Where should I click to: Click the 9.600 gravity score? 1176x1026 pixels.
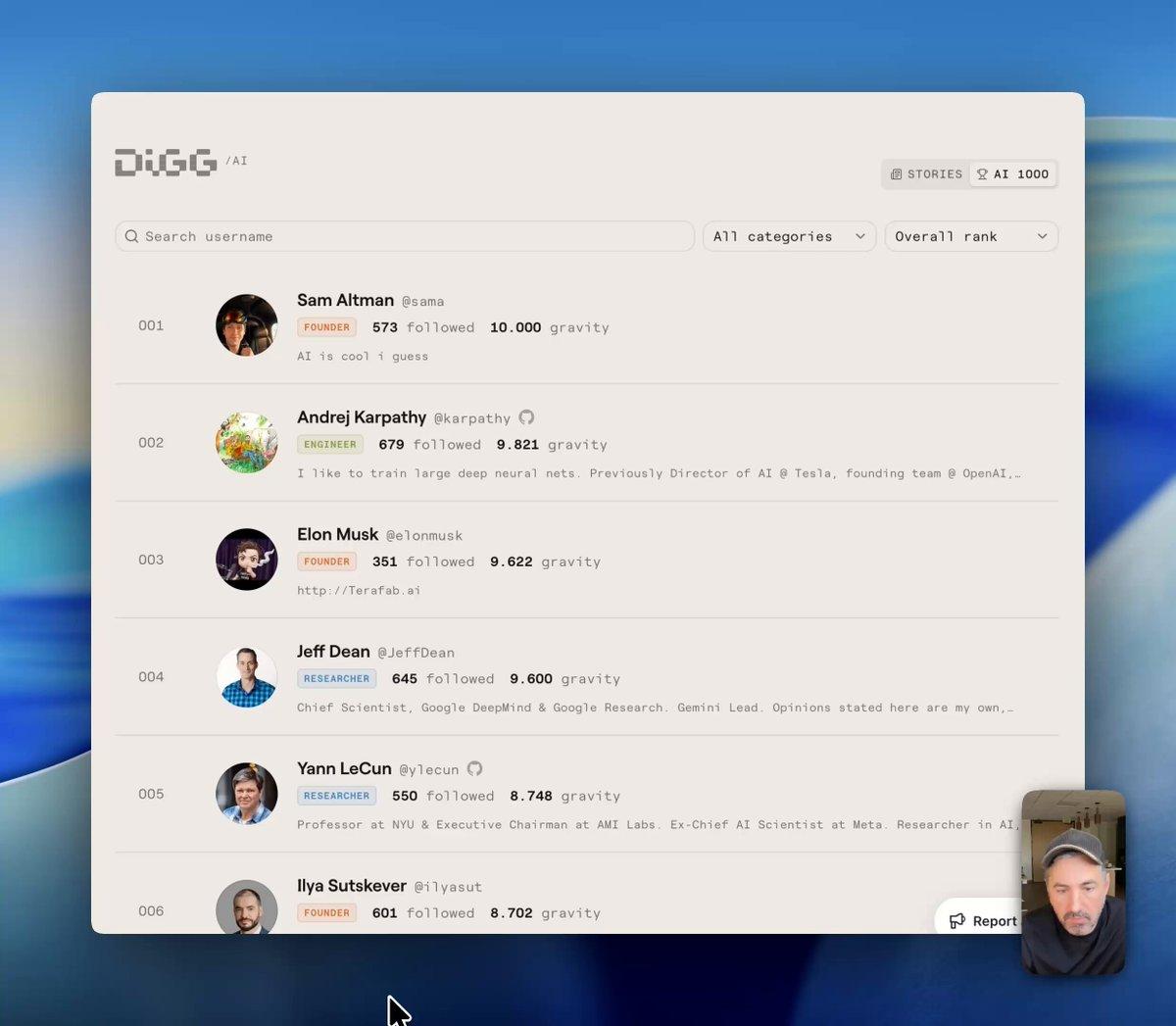[x=531, y=678]
